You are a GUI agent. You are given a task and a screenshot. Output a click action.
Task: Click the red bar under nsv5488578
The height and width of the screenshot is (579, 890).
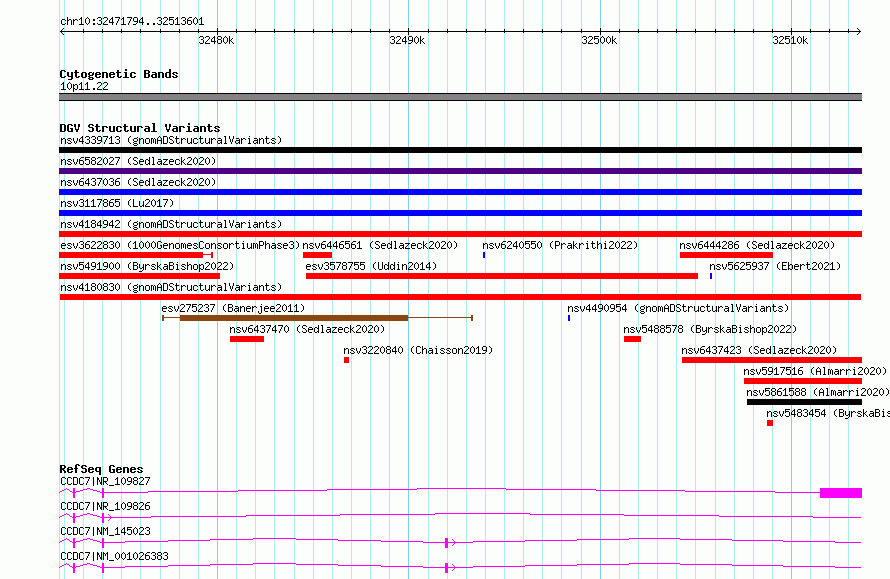point(632,339)
